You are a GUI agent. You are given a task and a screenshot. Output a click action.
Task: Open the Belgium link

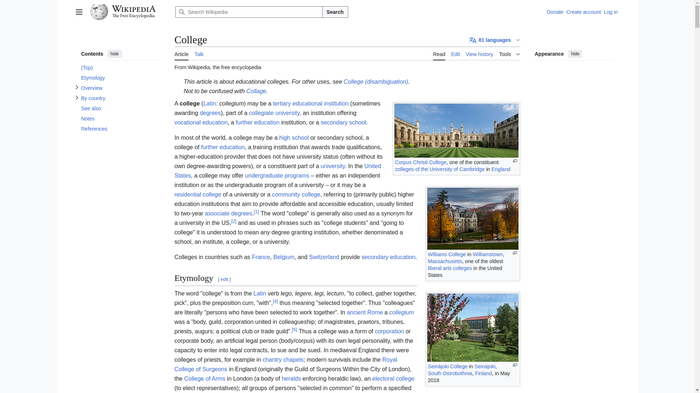(x=284, y=257)
